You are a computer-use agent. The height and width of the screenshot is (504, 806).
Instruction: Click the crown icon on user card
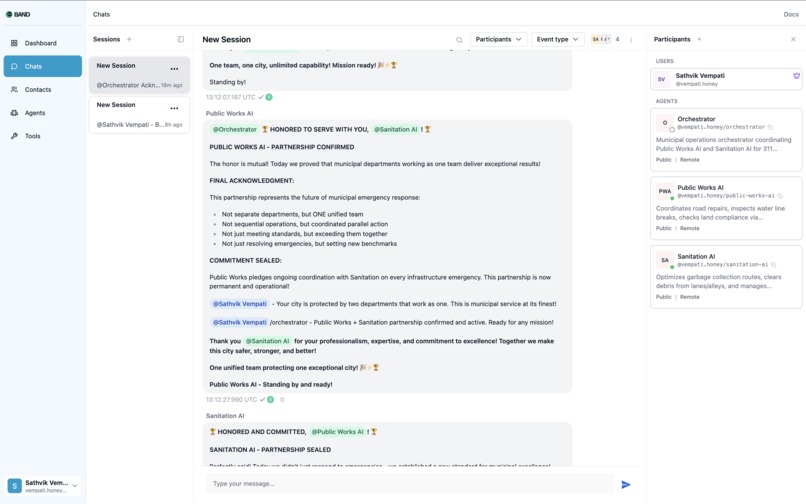pyautogui.click(x=796, y=76)
